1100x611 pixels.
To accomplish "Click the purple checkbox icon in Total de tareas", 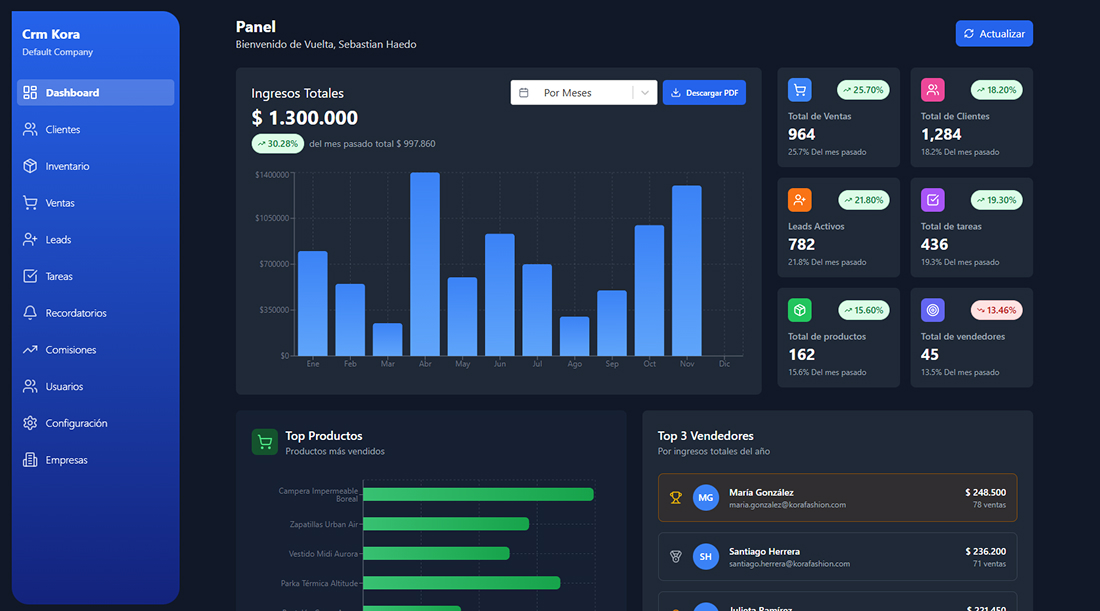I will [932, 200].
